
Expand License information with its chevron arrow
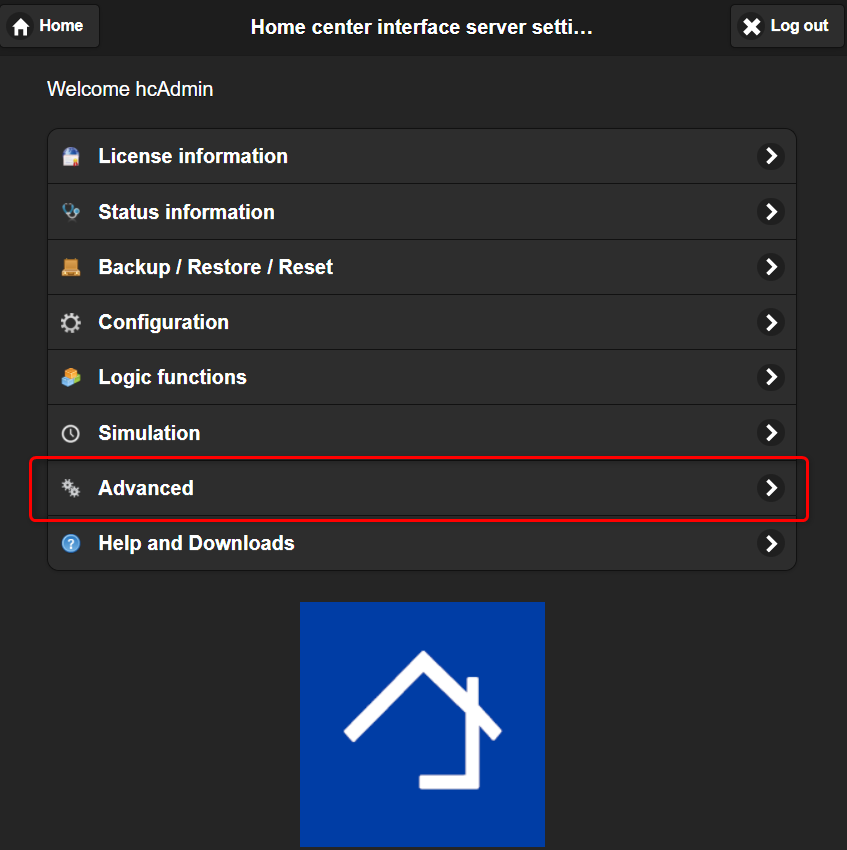point(771,156)
